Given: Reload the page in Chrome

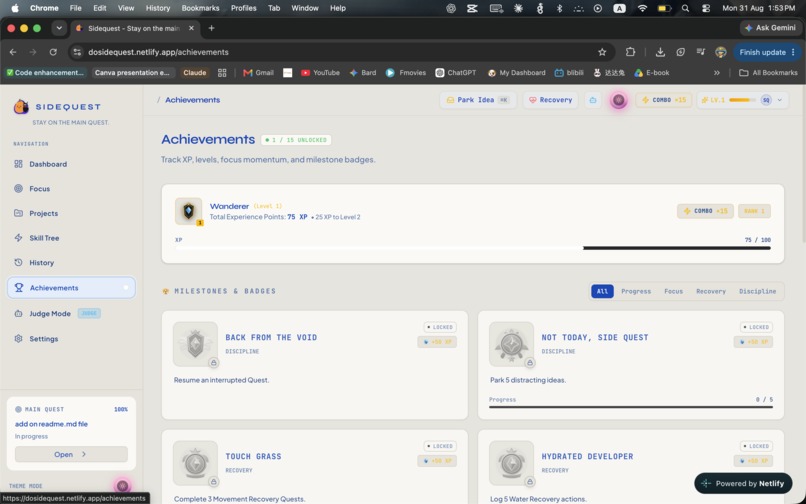Looking at the screenshot, I should coord(53,52).
